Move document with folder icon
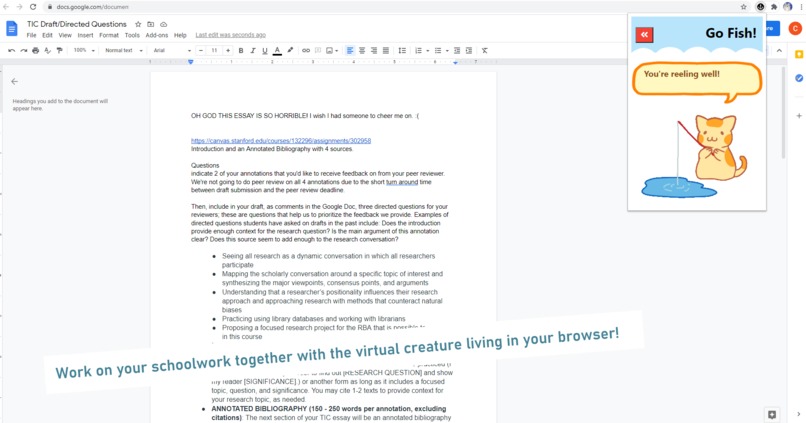 151,24
